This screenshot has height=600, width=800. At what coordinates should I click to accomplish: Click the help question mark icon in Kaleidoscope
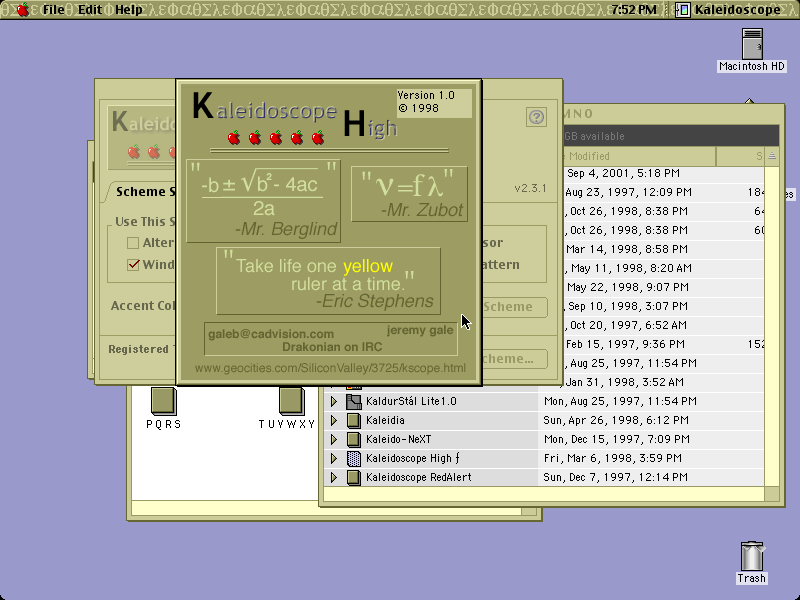point(536,117)
